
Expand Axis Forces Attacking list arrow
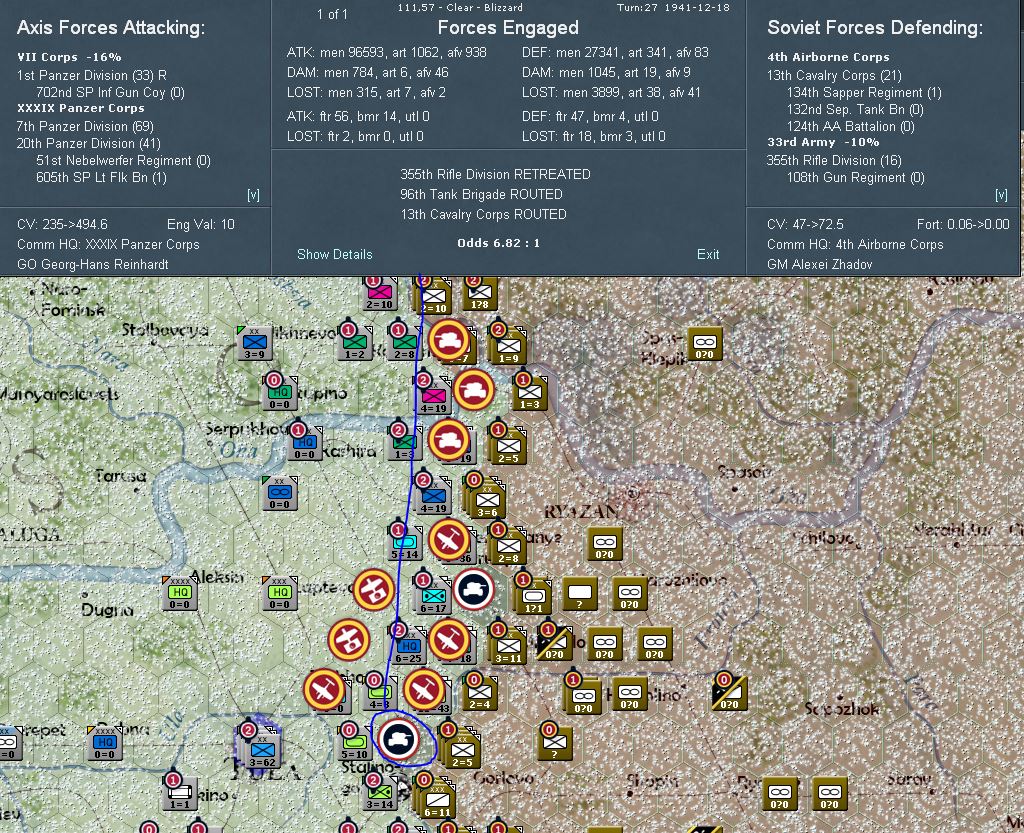coord(253,195)
